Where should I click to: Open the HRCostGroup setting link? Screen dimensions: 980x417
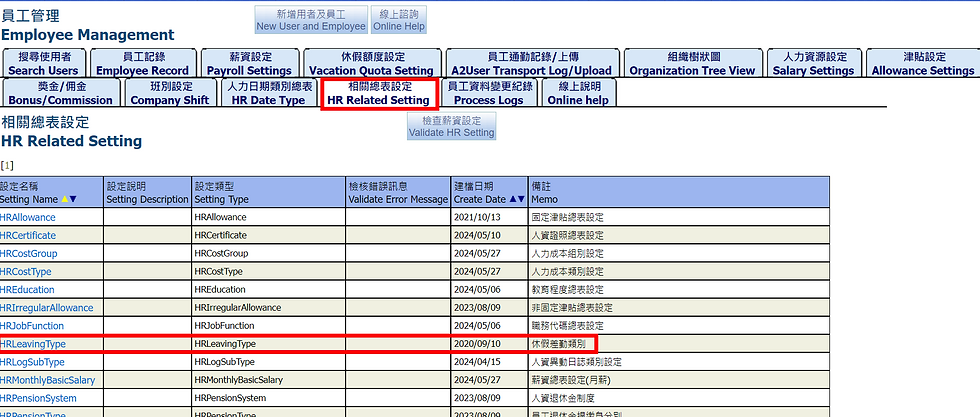(x=29, y=254)
